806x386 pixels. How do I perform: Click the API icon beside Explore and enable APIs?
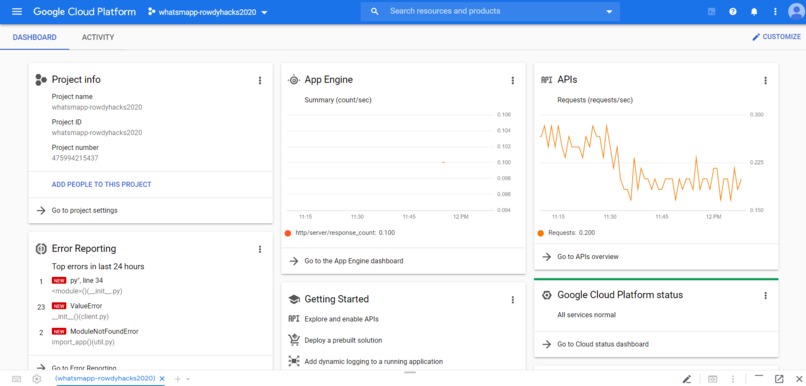tap(294, 319)
